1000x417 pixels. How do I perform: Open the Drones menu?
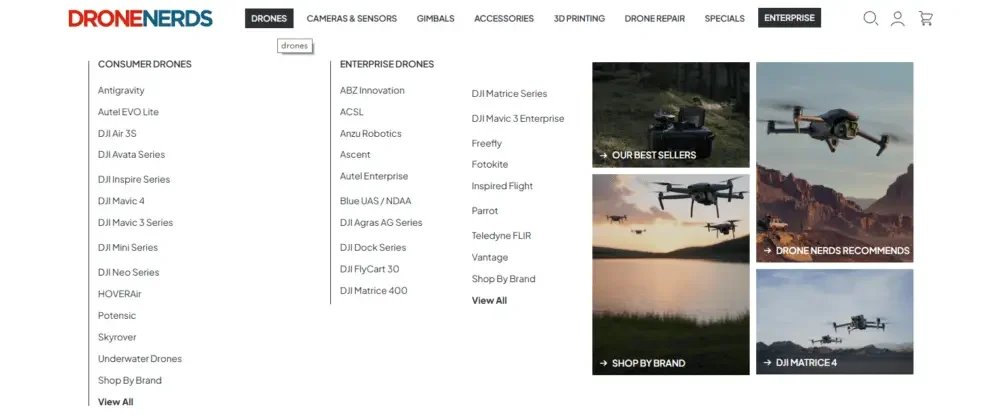click(269, 18)
